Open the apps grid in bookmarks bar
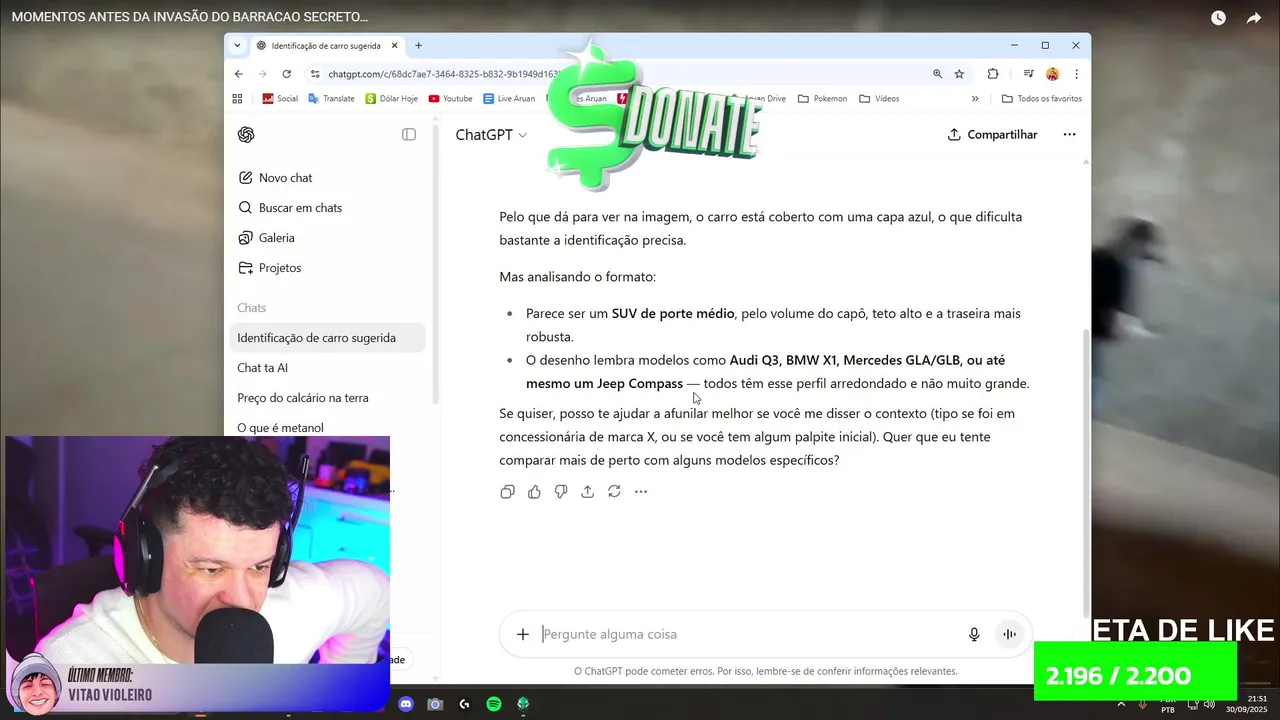The width and height of the screenshot is (1280, 720). tap(237, 99)
